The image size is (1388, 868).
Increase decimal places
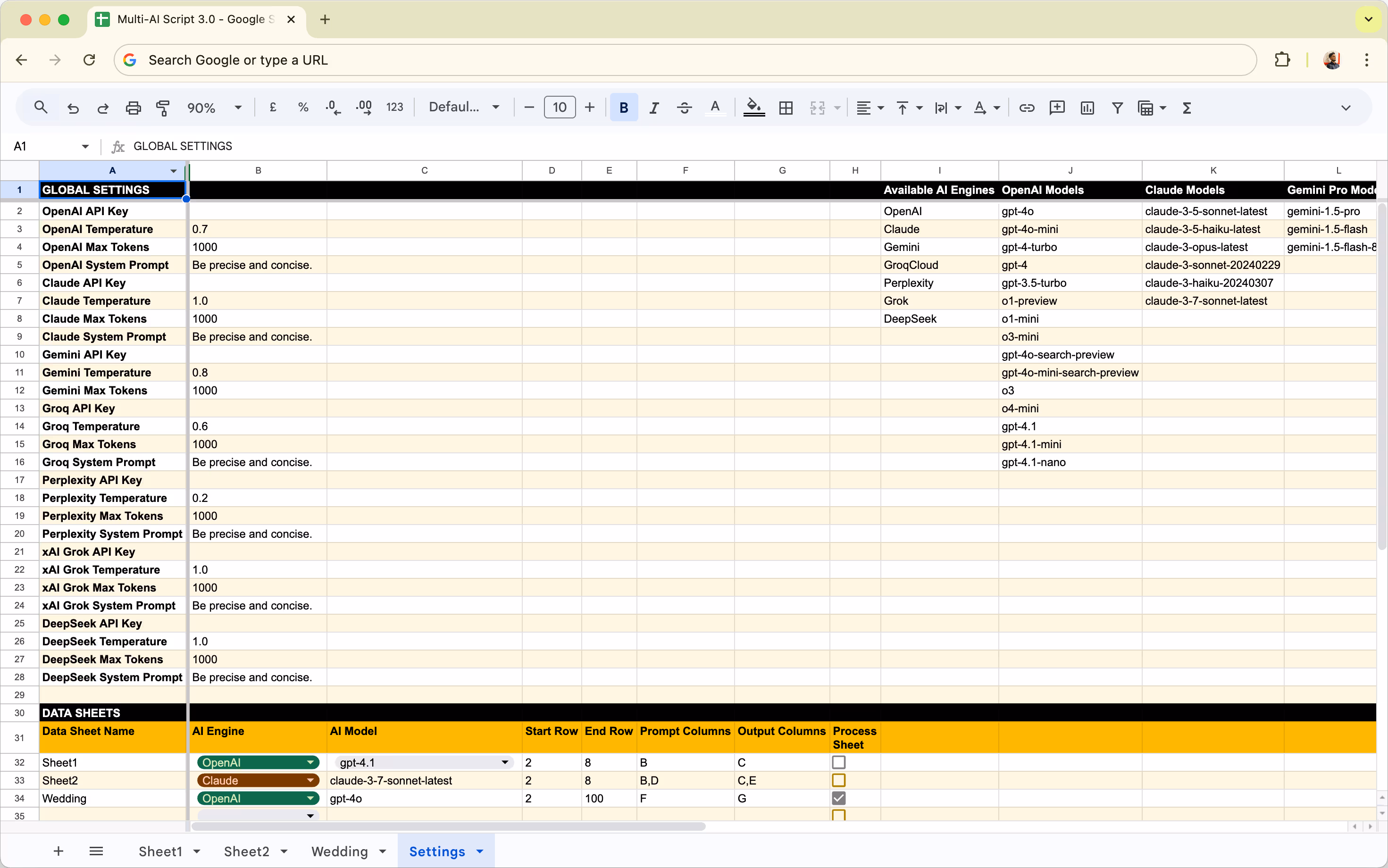364,108
